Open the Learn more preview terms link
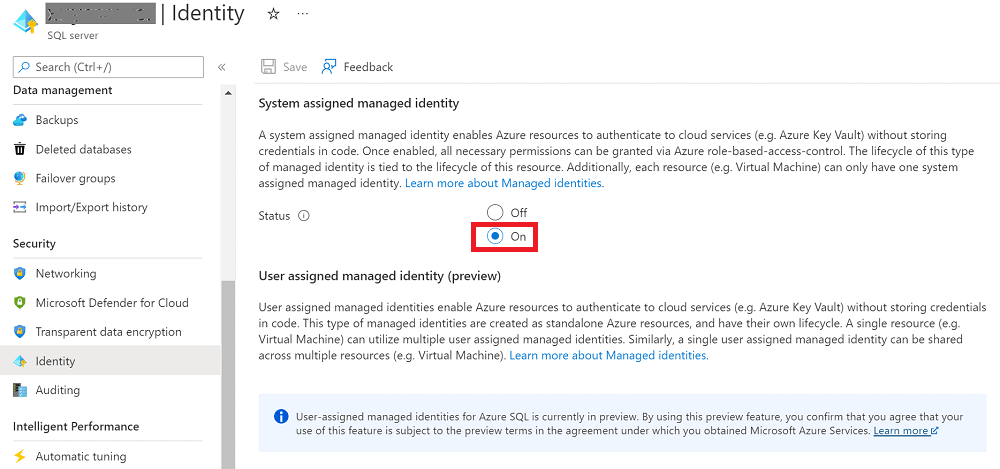The height and width of the screenshot is (469, 1000). click(x=901, y=430)
